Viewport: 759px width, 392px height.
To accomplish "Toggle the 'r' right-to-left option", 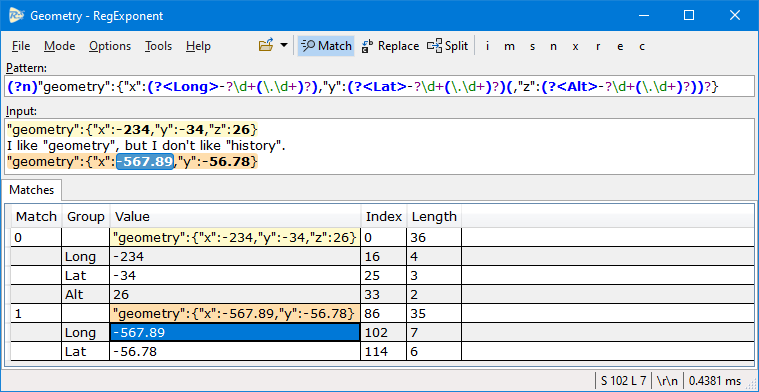I will [x=598, y=46].
